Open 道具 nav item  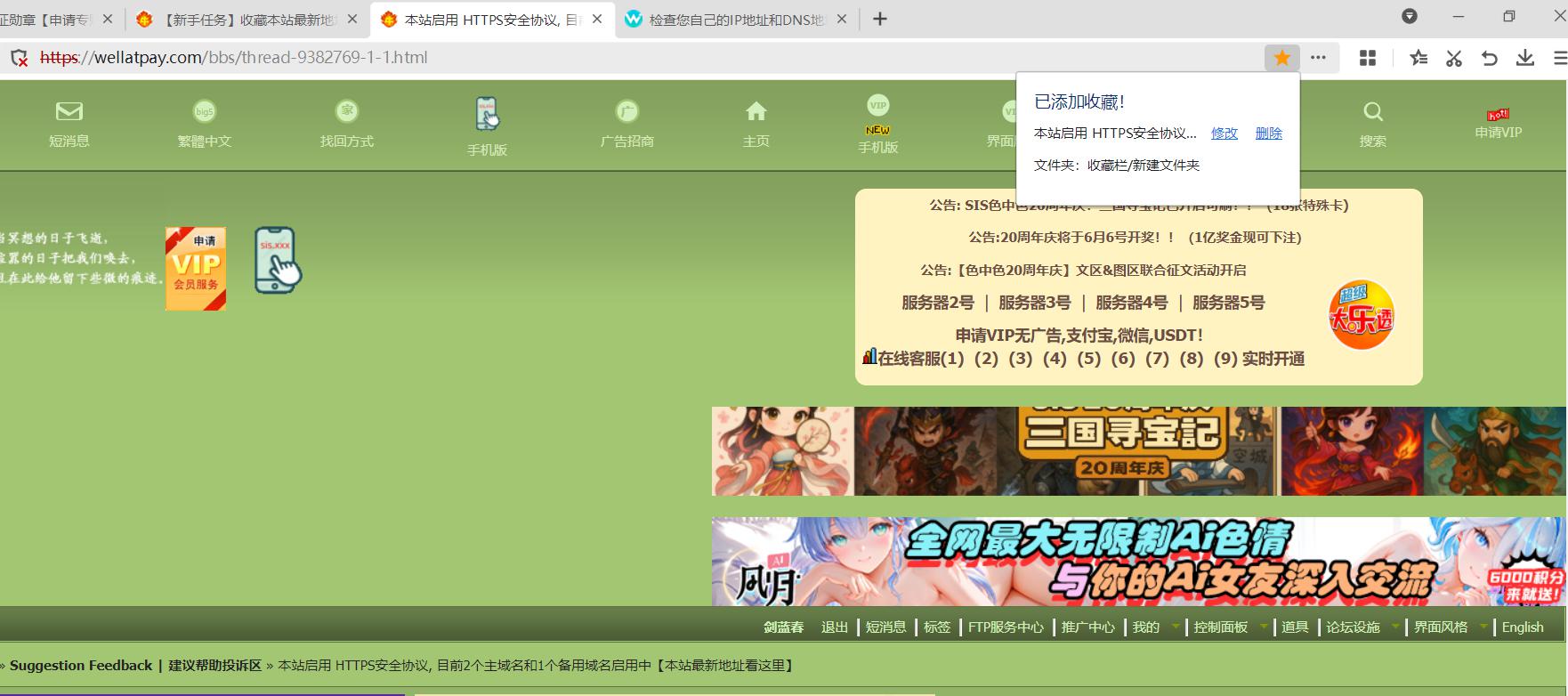(1295, 627)
